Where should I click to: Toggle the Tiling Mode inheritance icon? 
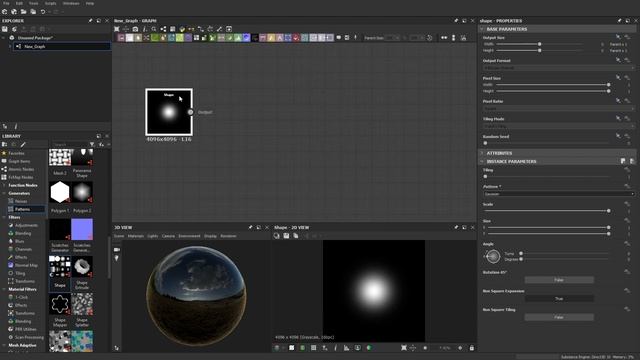[618, 118]
